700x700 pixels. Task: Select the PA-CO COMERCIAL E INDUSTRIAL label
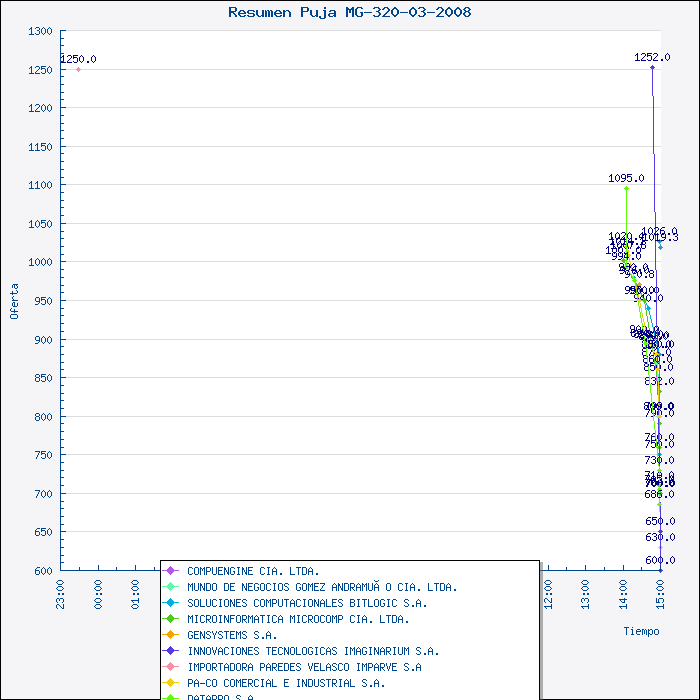click(286, 683)
